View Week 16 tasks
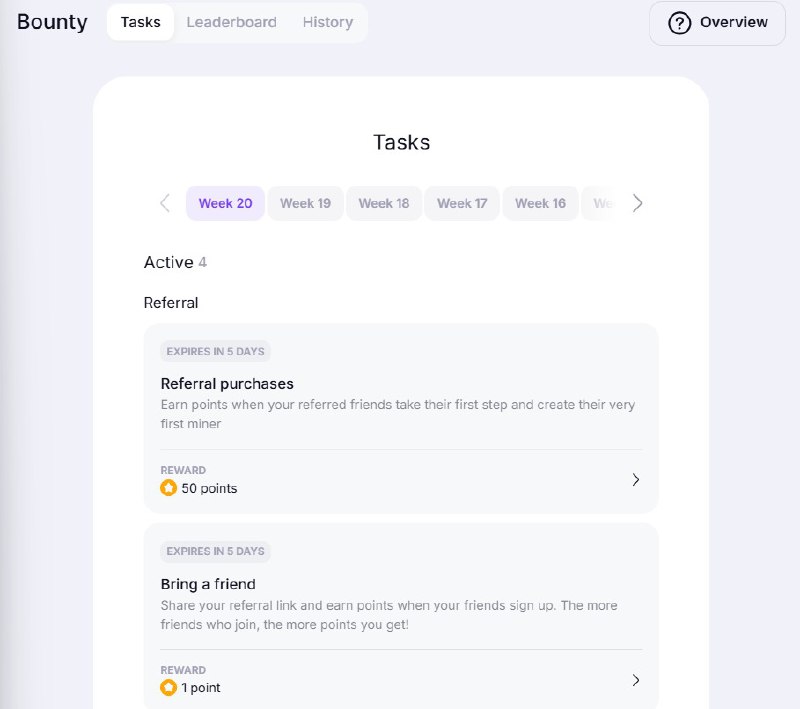Screen dimensions: 800x709 (x=540, y=203)
